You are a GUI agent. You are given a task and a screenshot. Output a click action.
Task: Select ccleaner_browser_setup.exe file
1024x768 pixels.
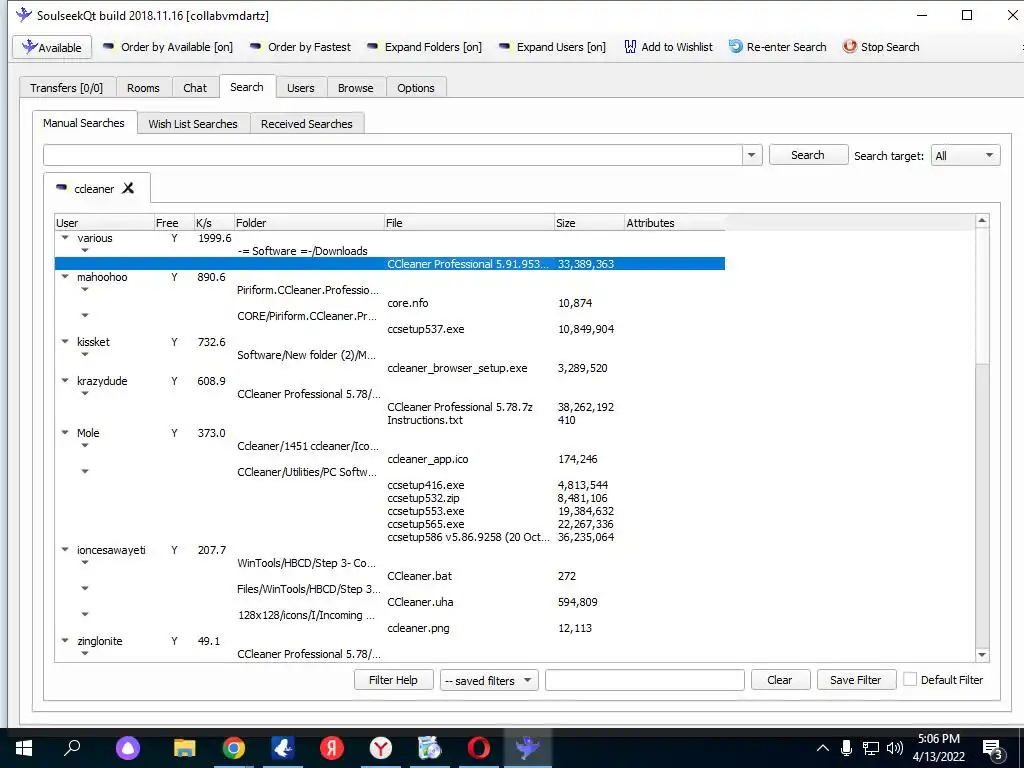tap(457, 368)
